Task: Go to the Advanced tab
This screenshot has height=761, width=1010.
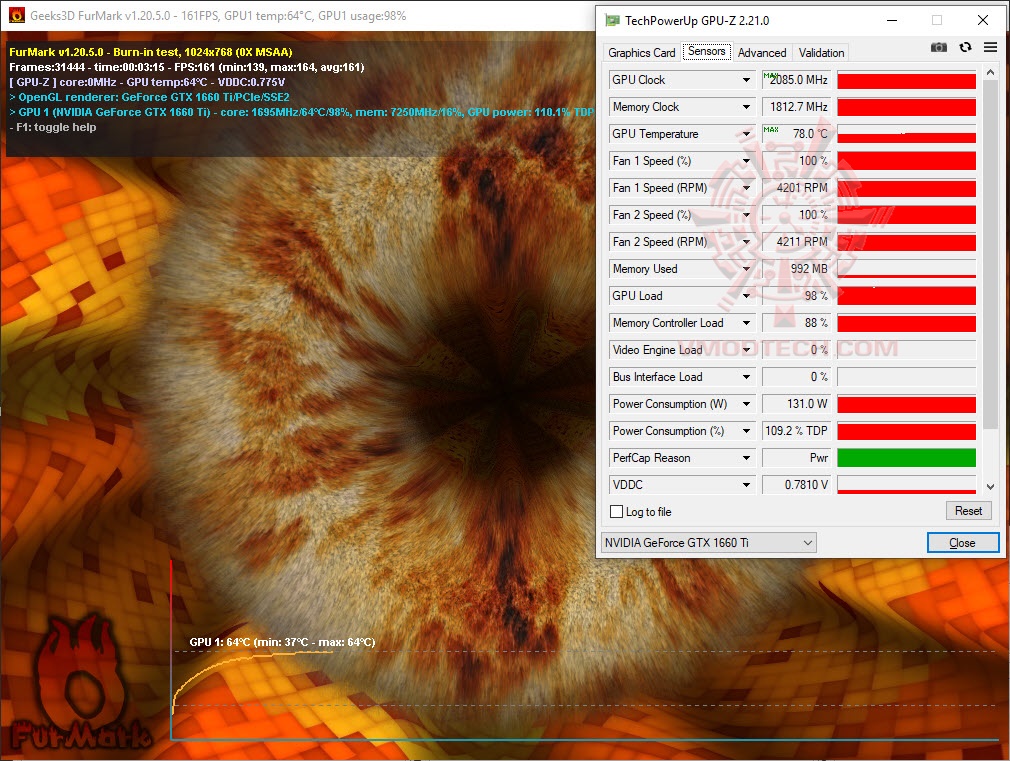Action: 762,53
